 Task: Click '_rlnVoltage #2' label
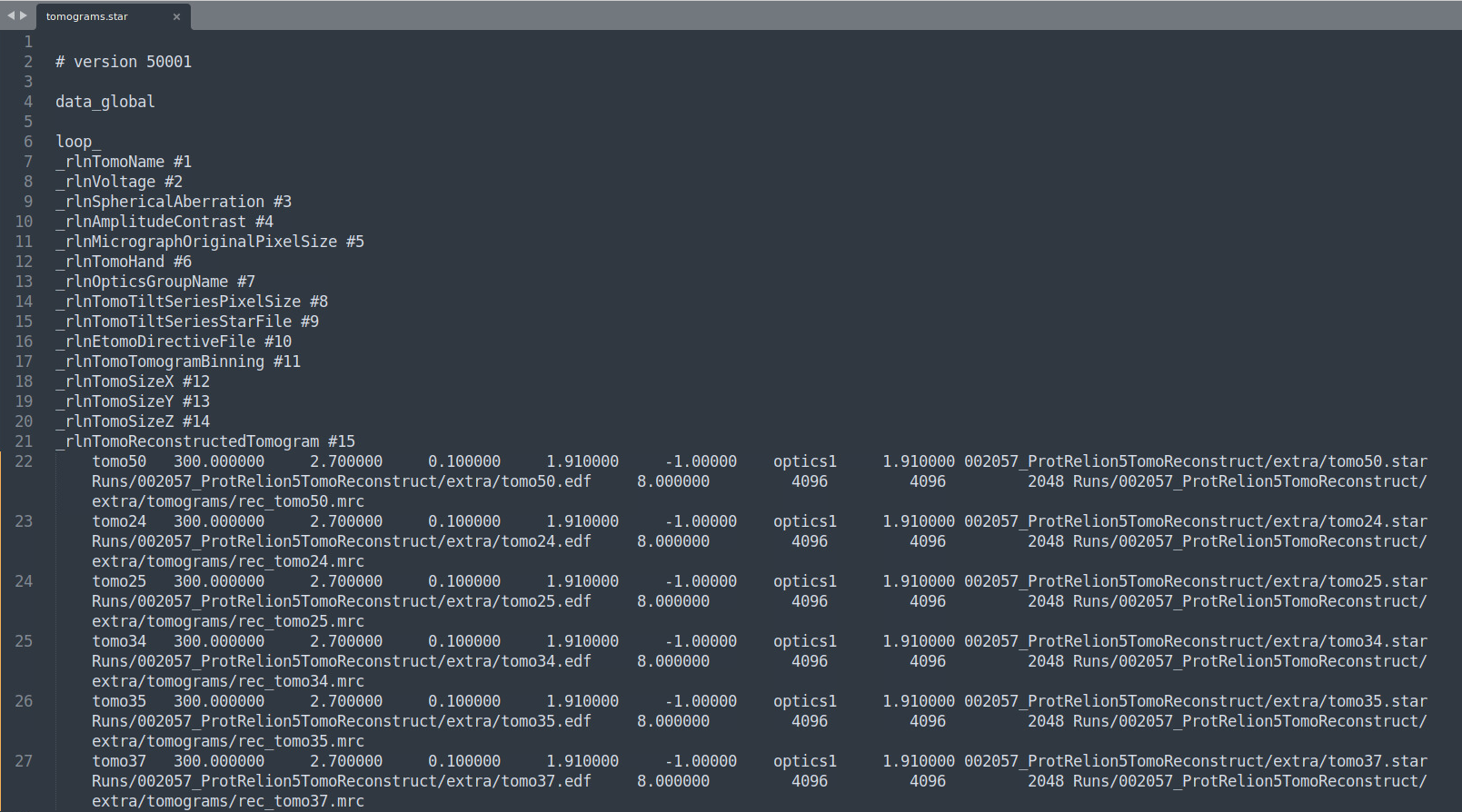[x=119, y=182]
